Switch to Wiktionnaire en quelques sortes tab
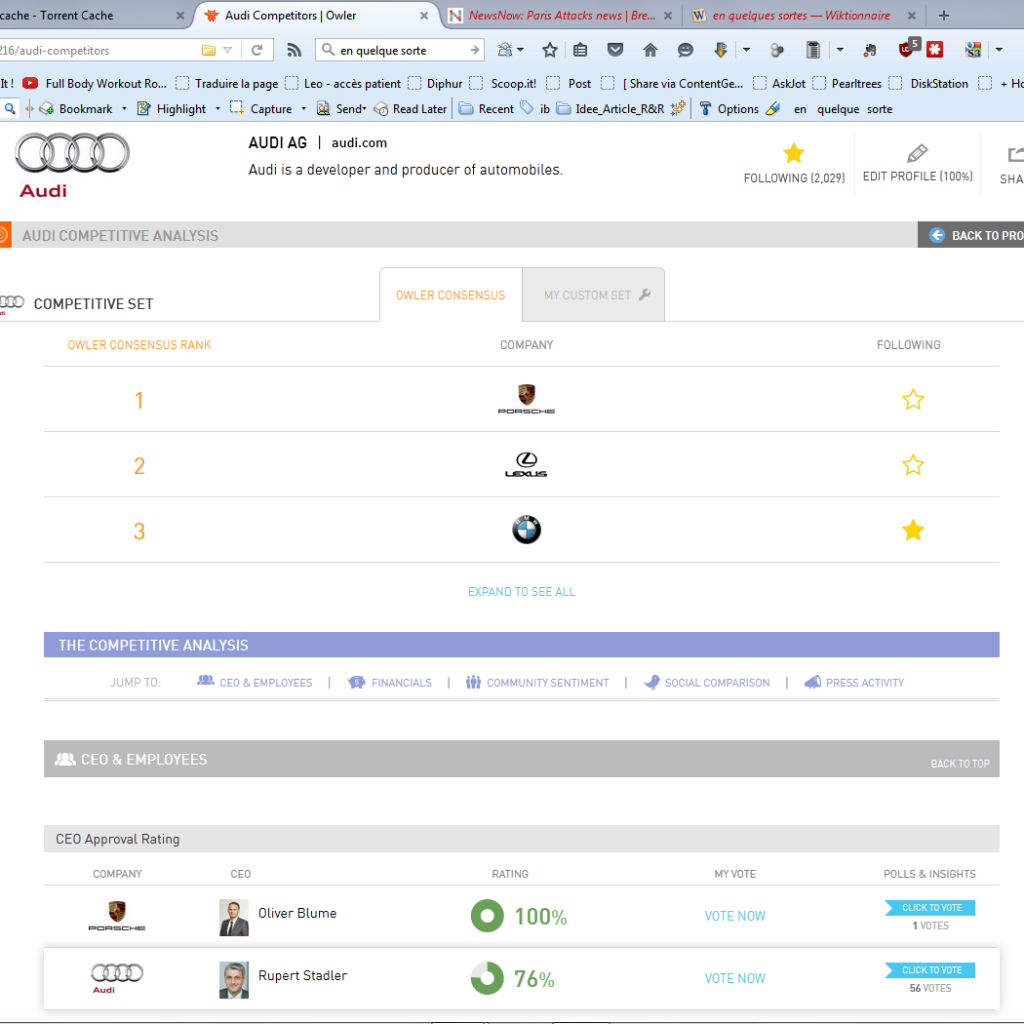The height and width of the screenshot is (1024, 1024). 805,15
